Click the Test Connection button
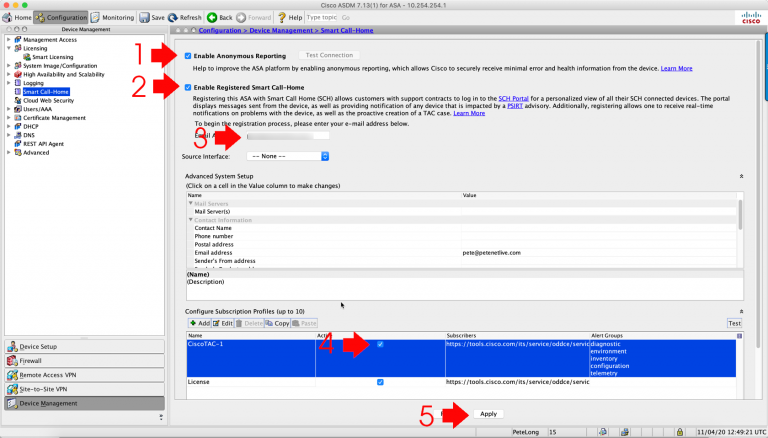 click(x=329, y=55)
